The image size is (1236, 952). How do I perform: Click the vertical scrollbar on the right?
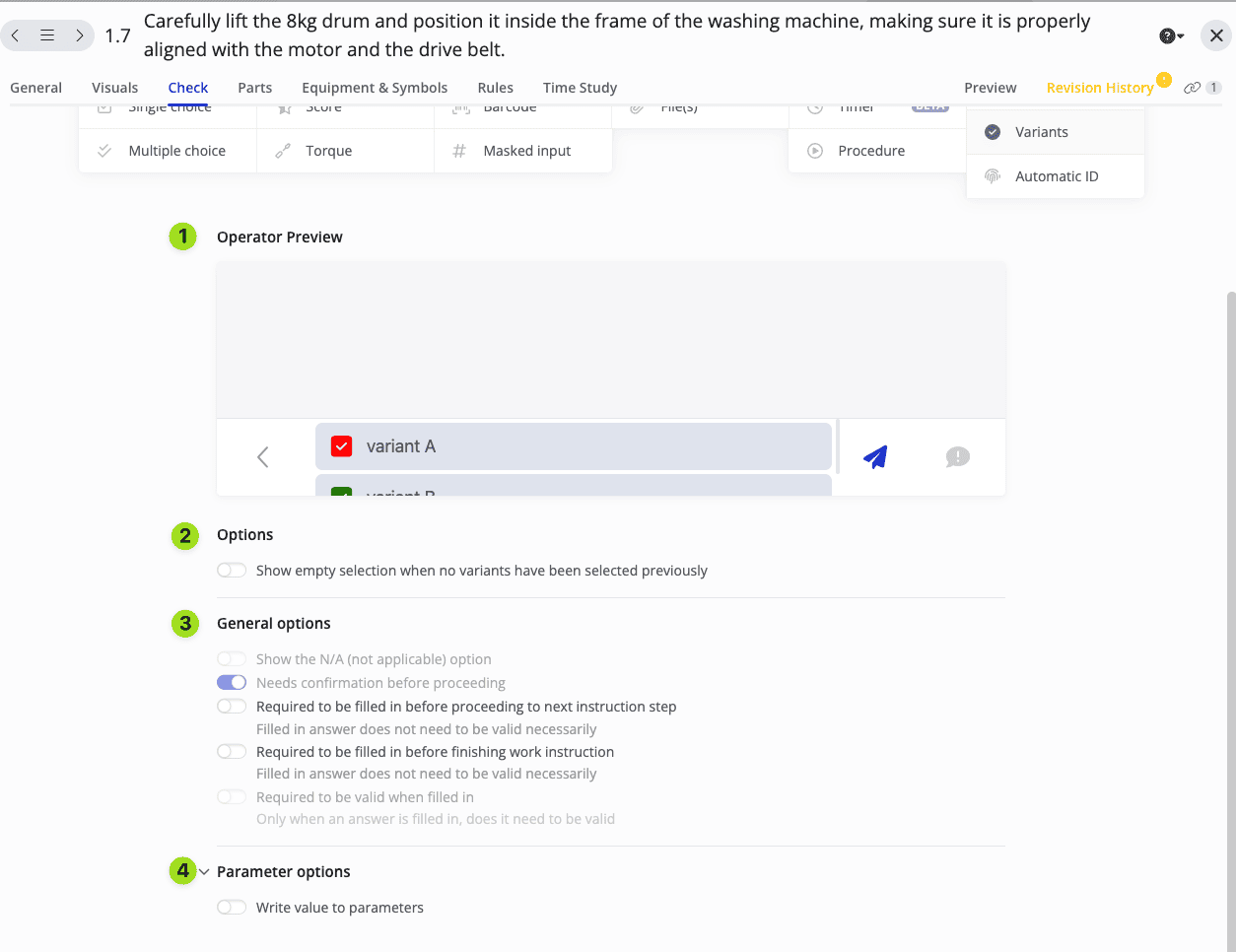(x=1230, y=591)
